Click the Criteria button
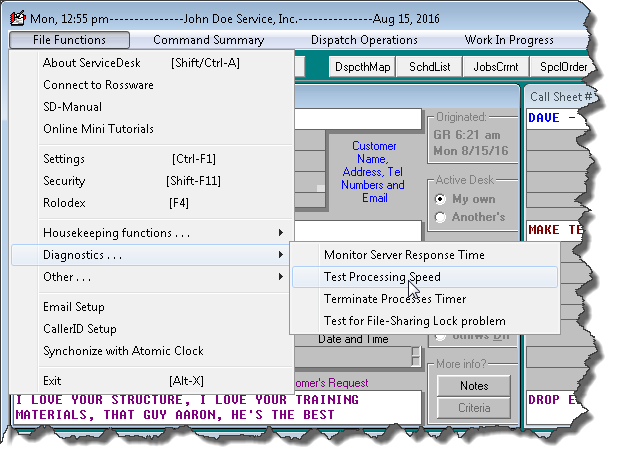Screen dimensions: 620x466 (475, 408)
